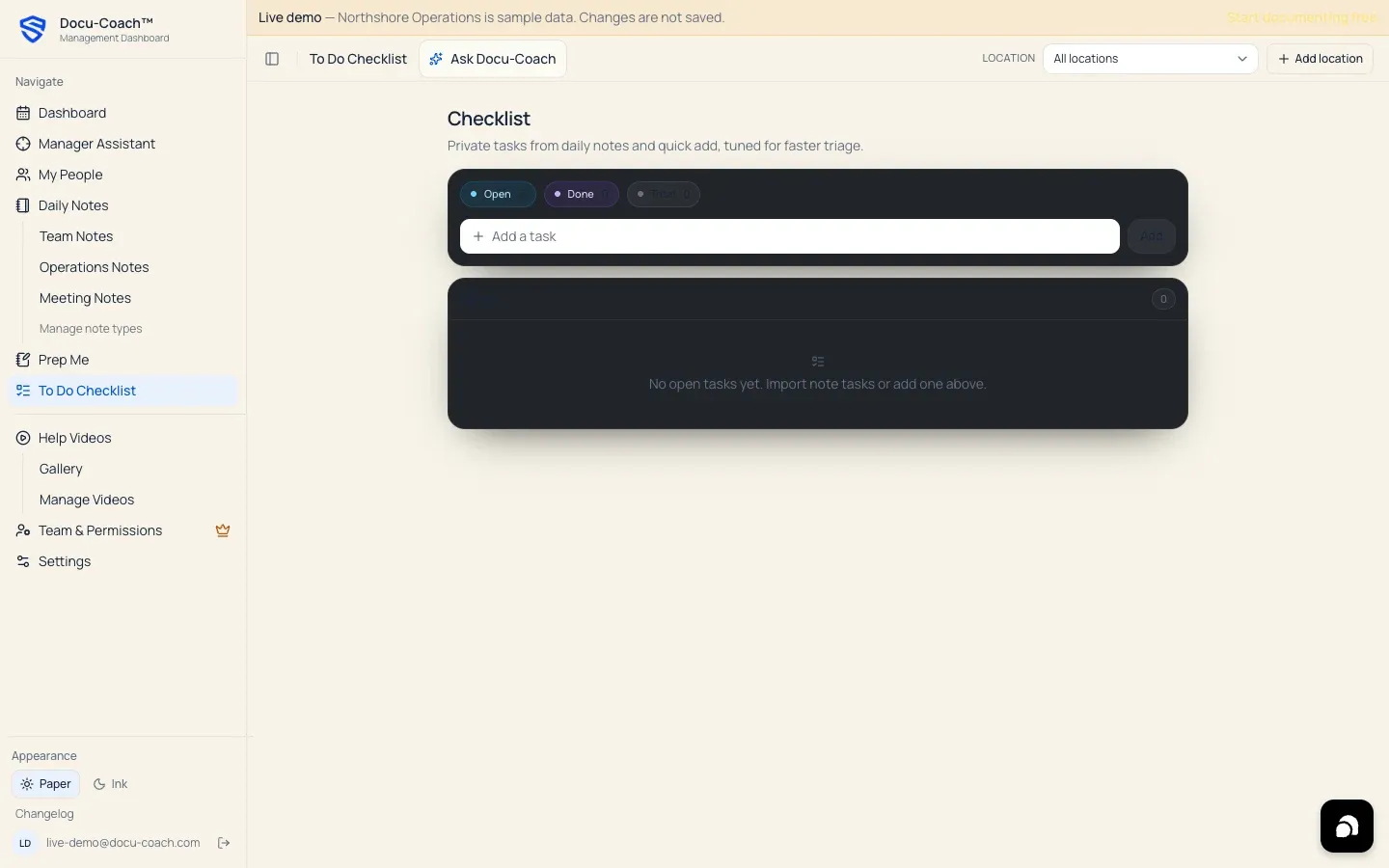Click the Add button beside task input
This screenshot has width=1389, height=868.
point(1152,236)
